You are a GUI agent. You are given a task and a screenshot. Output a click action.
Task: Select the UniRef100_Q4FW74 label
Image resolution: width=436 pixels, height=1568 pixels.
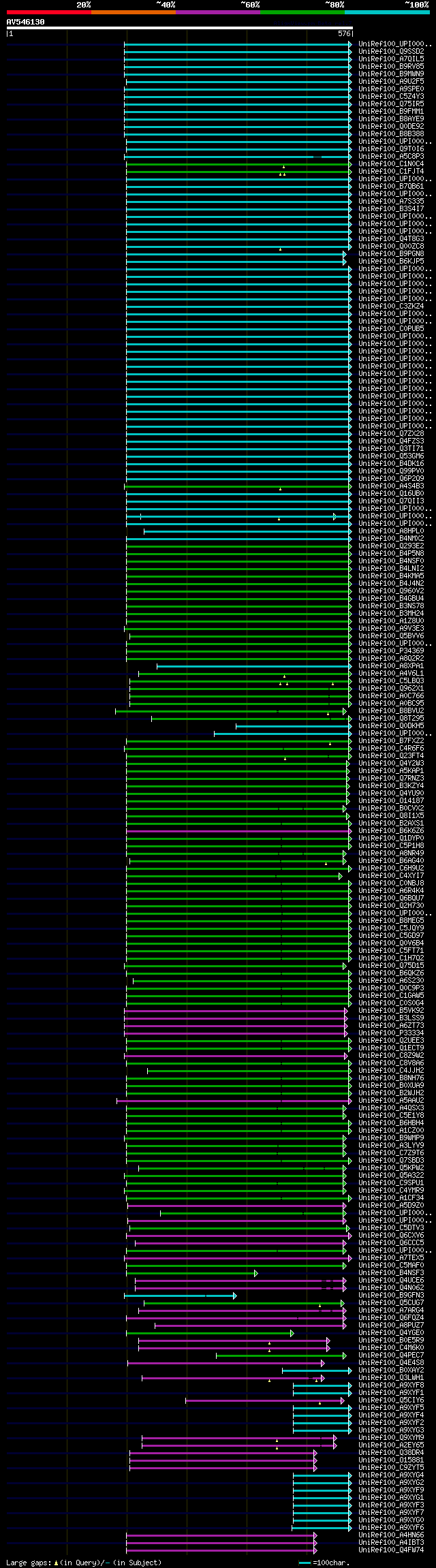tap(391, 1550)
